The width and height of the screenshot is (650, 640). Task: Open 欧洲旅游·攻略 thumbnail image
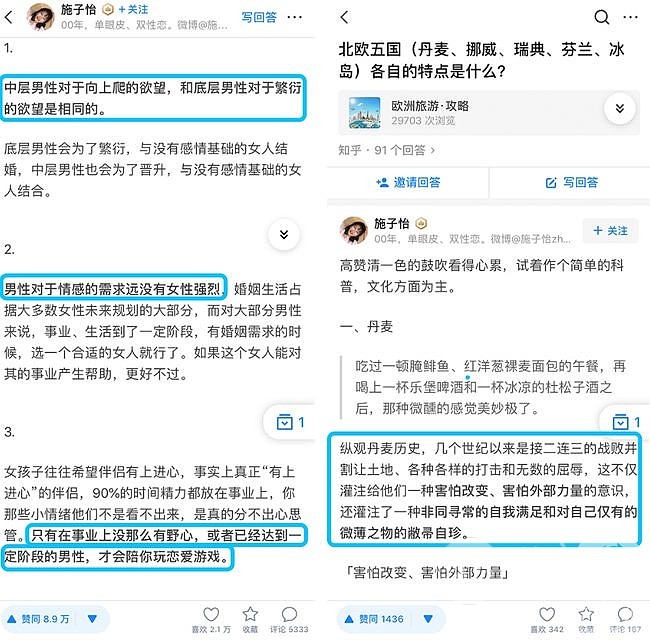pos(364,112)
